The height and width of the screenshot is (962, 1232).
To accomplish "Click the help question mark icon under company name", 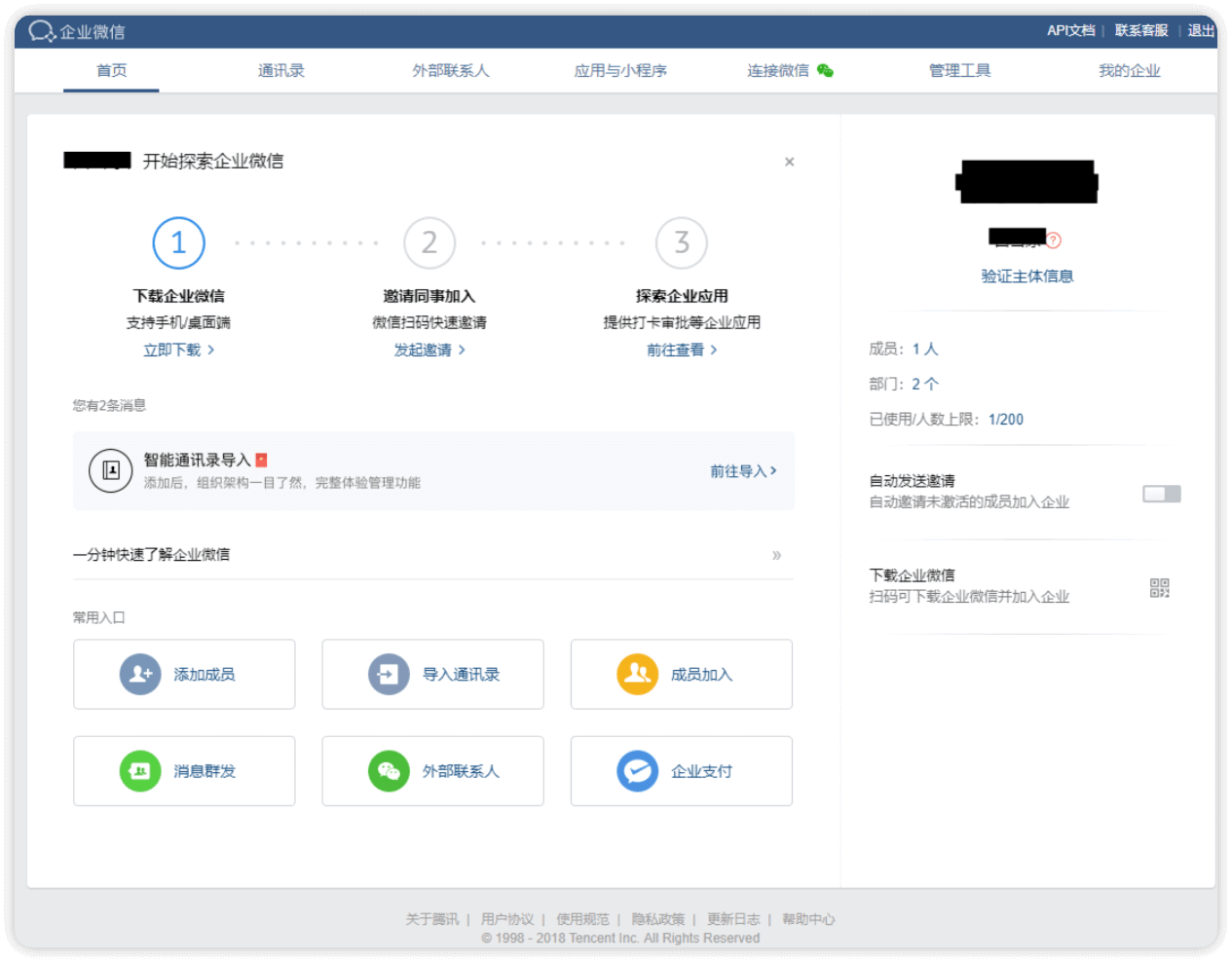I will click(1053, 240).
